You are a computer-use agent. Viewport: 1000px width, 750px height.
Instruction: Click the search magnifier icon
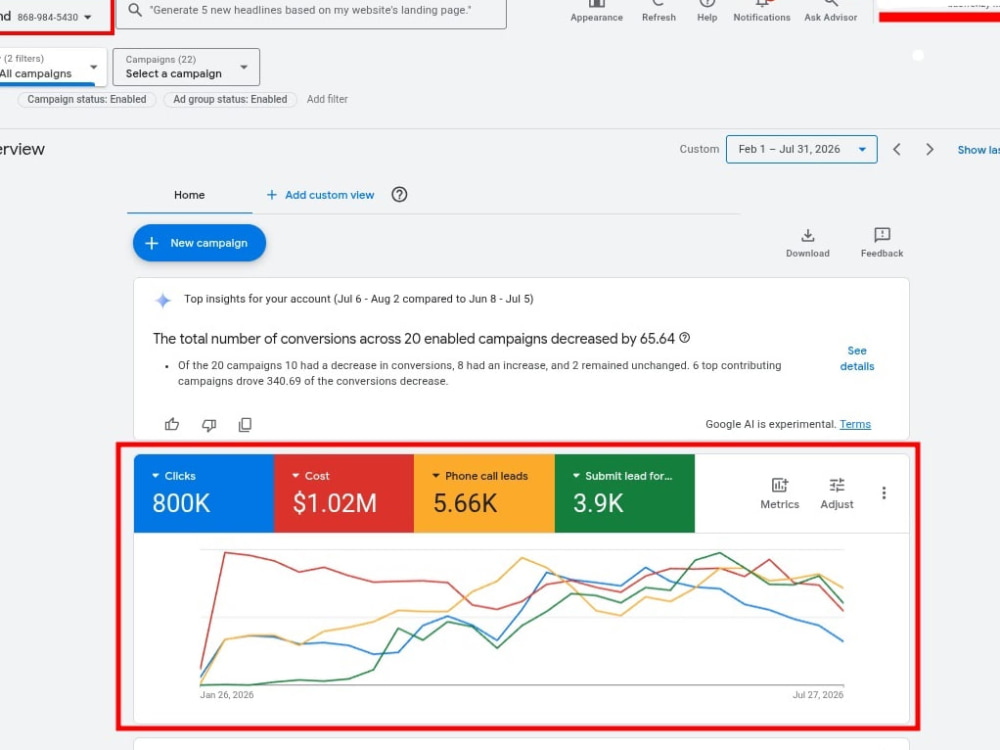135,10
